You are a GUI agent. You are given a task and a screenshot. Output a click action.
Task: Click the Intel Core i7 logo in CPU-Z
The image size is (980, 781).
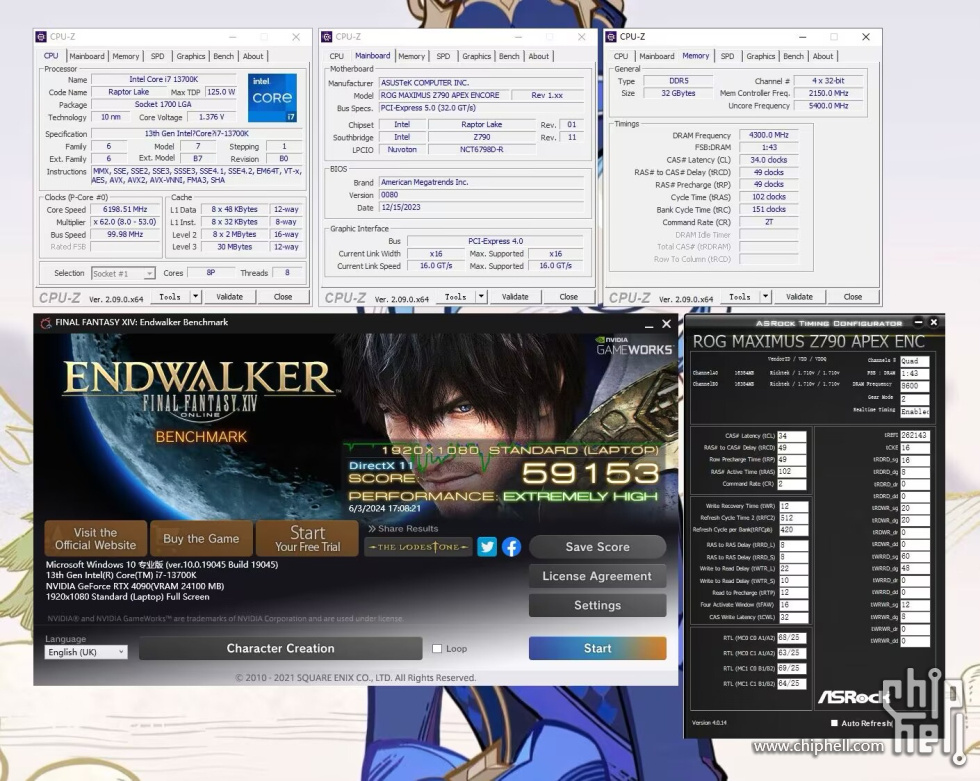coord(272,97)
